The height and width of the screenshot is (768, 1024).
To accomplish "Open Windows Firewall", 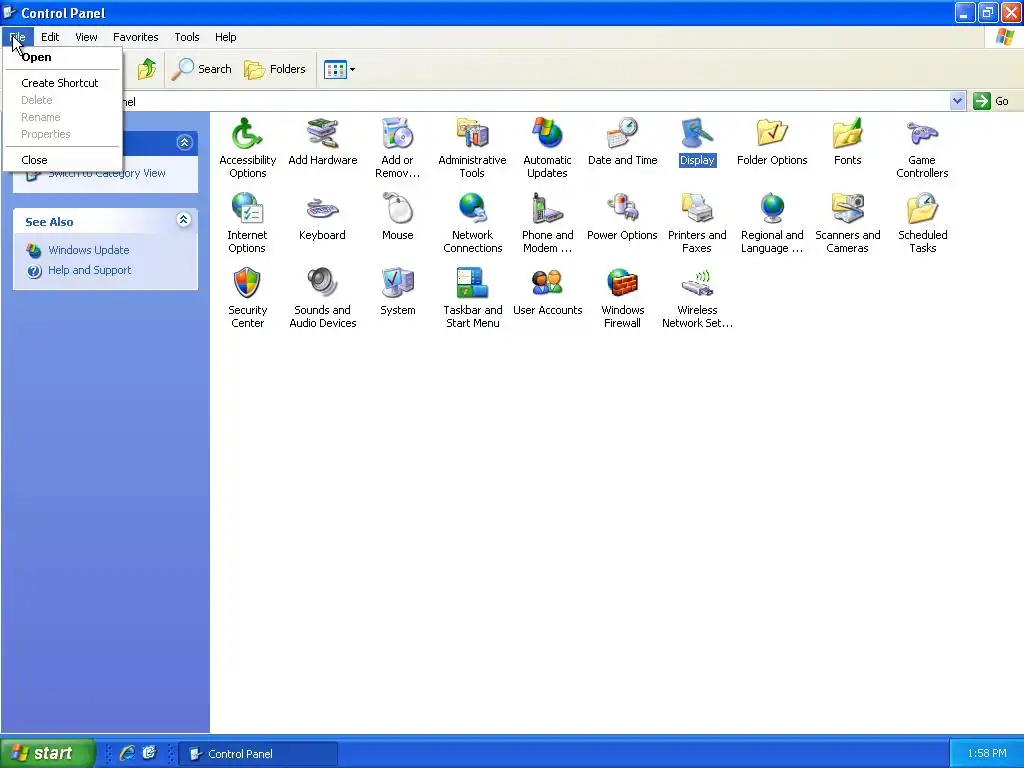I will pyautogui.click(x=622, y=298).
